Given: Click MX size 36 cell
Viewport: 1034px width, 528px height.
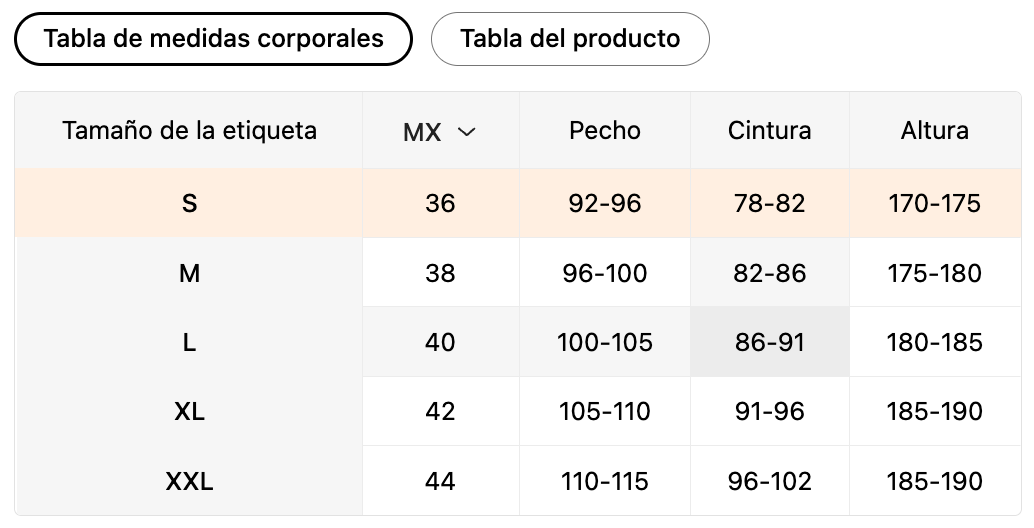Looking at the screenshot, I should [440, 204].
